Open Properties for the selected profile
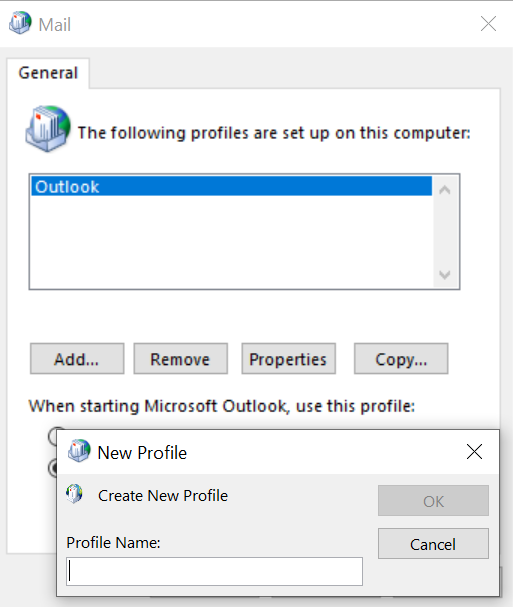This screenshot has width=513, height=607. tap(288, 359)
